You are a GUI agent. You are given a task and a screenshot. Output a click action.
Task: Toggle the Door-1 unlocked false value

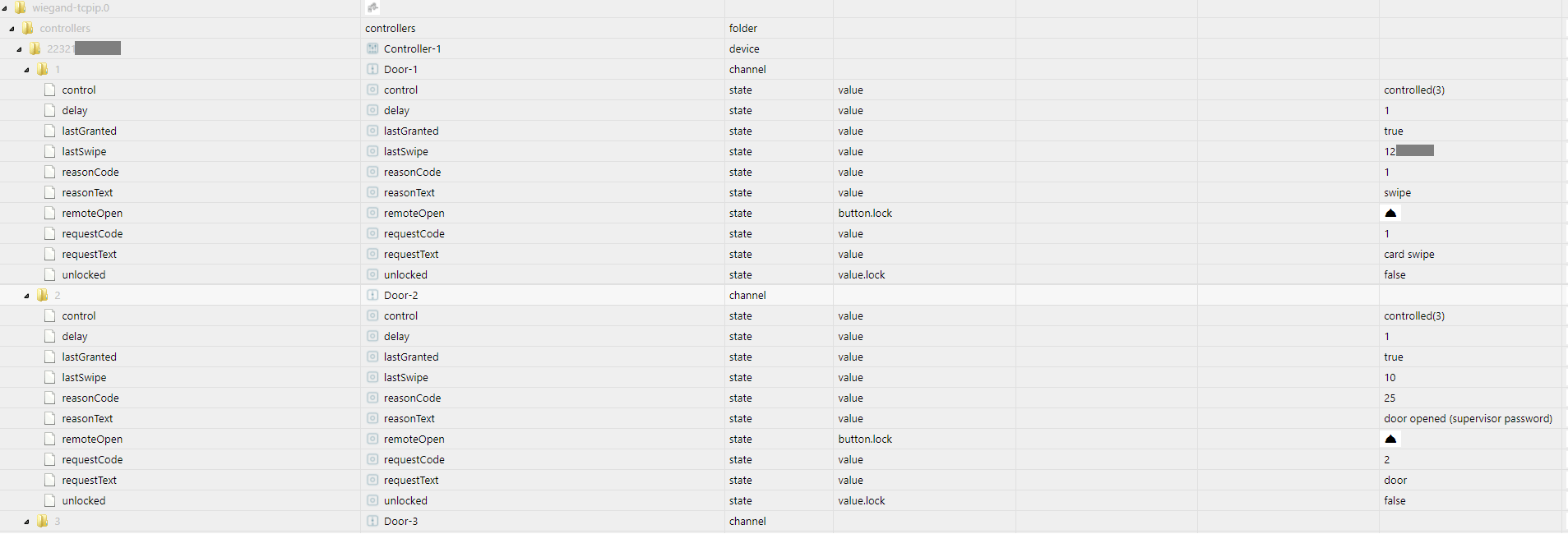point(1395,274)
